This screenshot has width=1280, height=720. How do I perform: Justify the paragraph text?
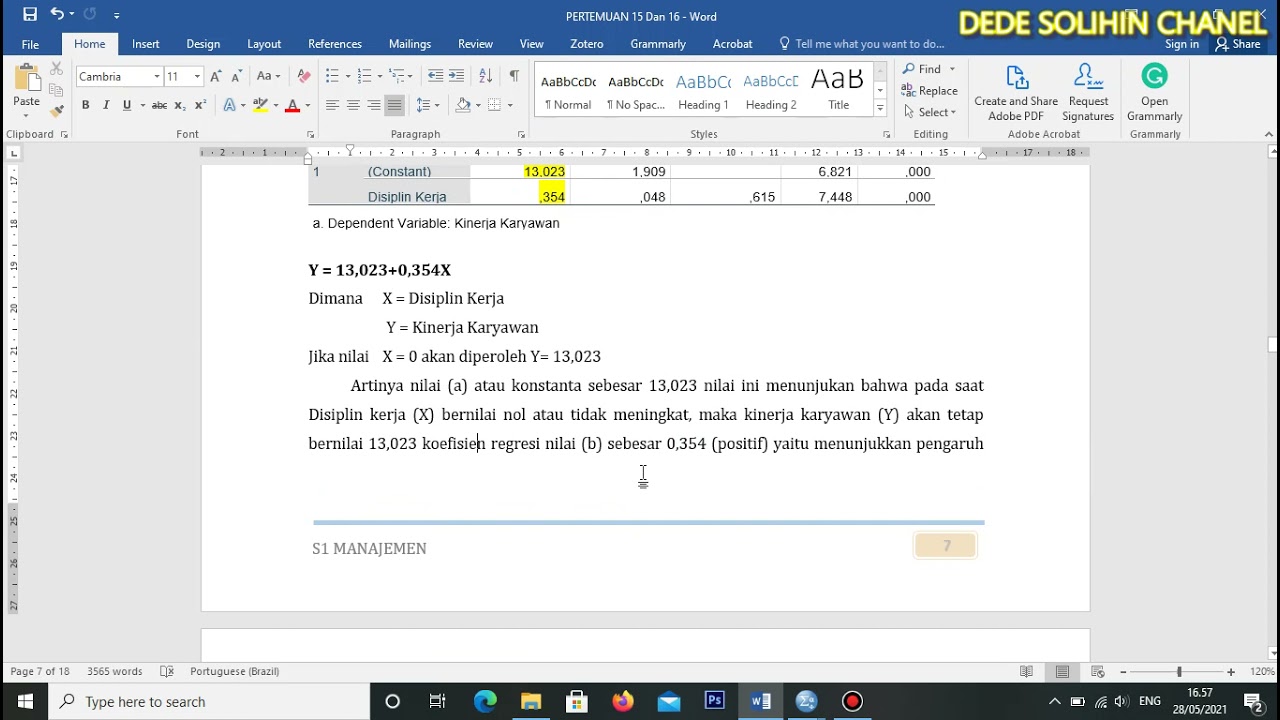[394, 105]
